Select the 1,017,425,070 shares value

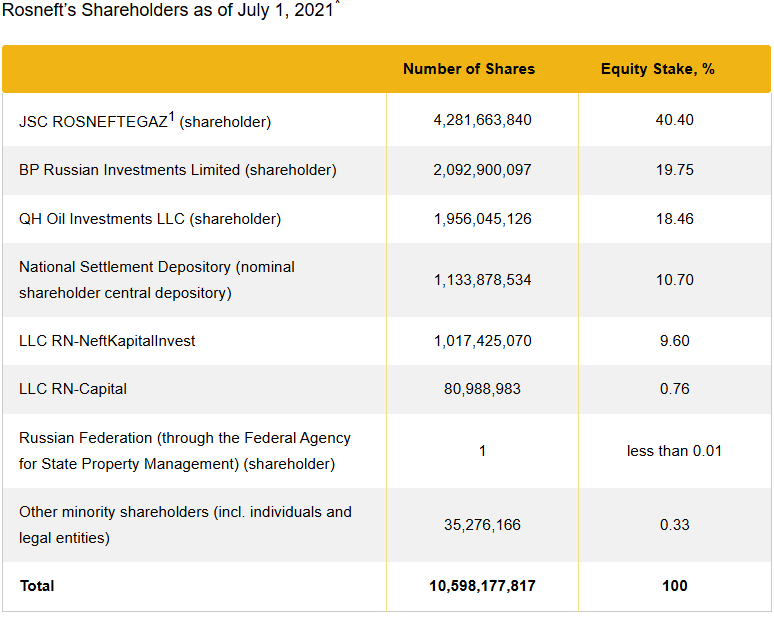(x=482, y=341)
